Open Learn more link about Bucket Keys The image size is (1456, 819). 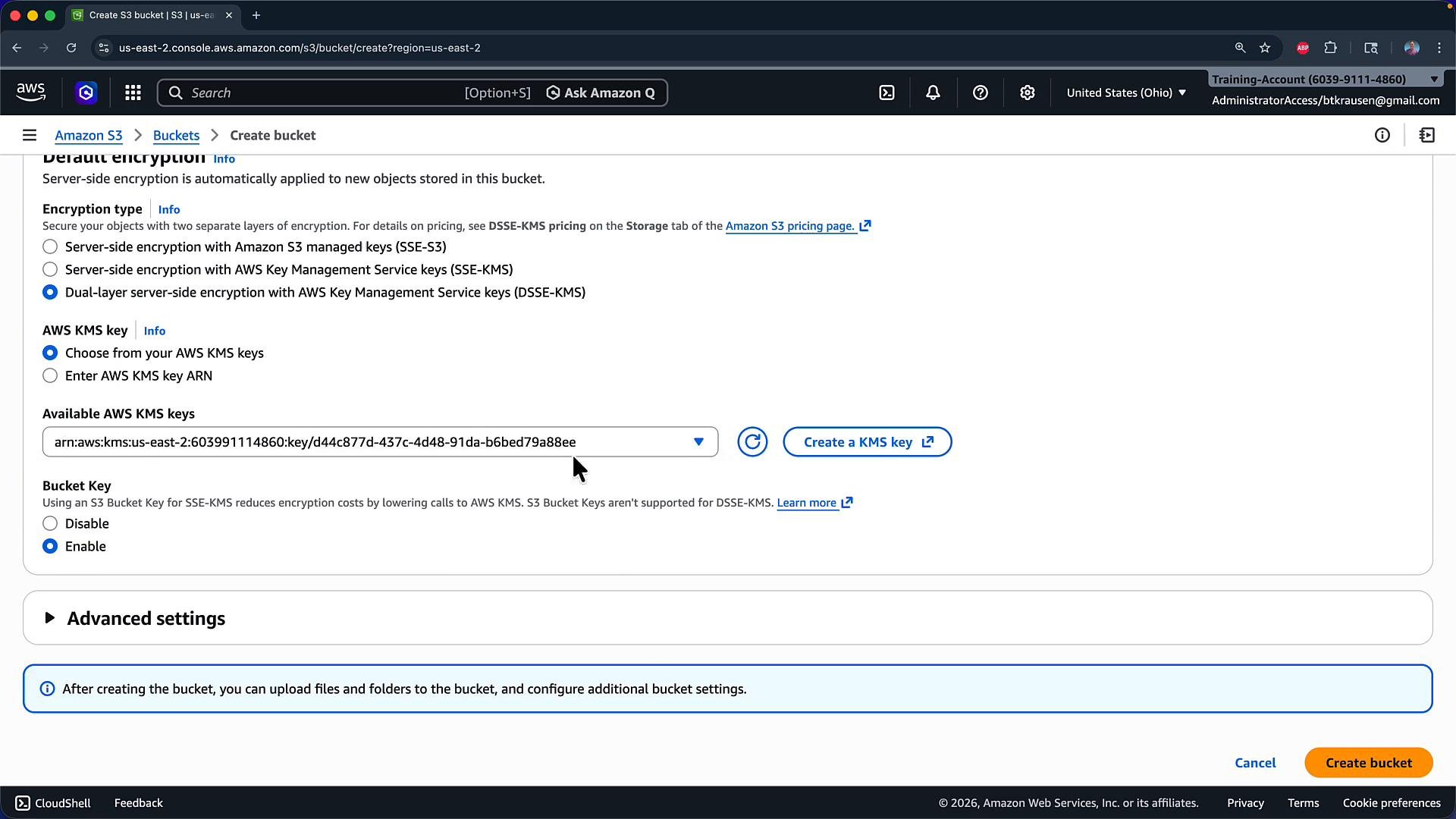pyautogui.click(x=814, y=503)
